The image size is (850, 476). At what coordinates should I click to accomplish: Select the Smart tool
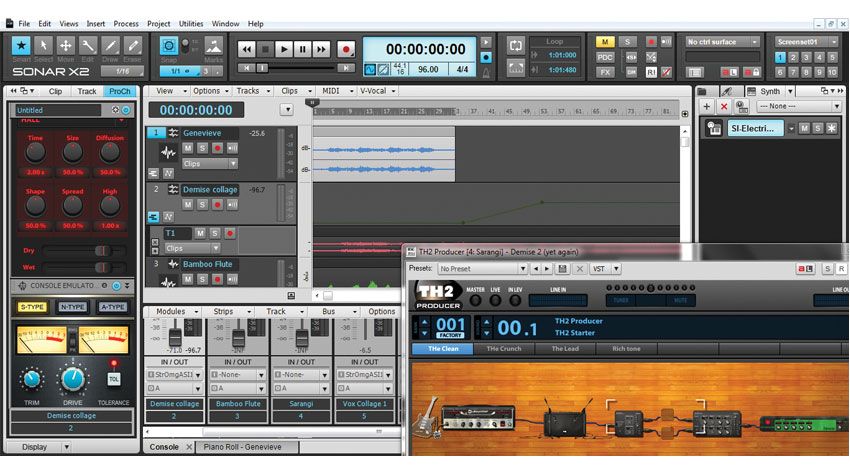tap(21, 47)
